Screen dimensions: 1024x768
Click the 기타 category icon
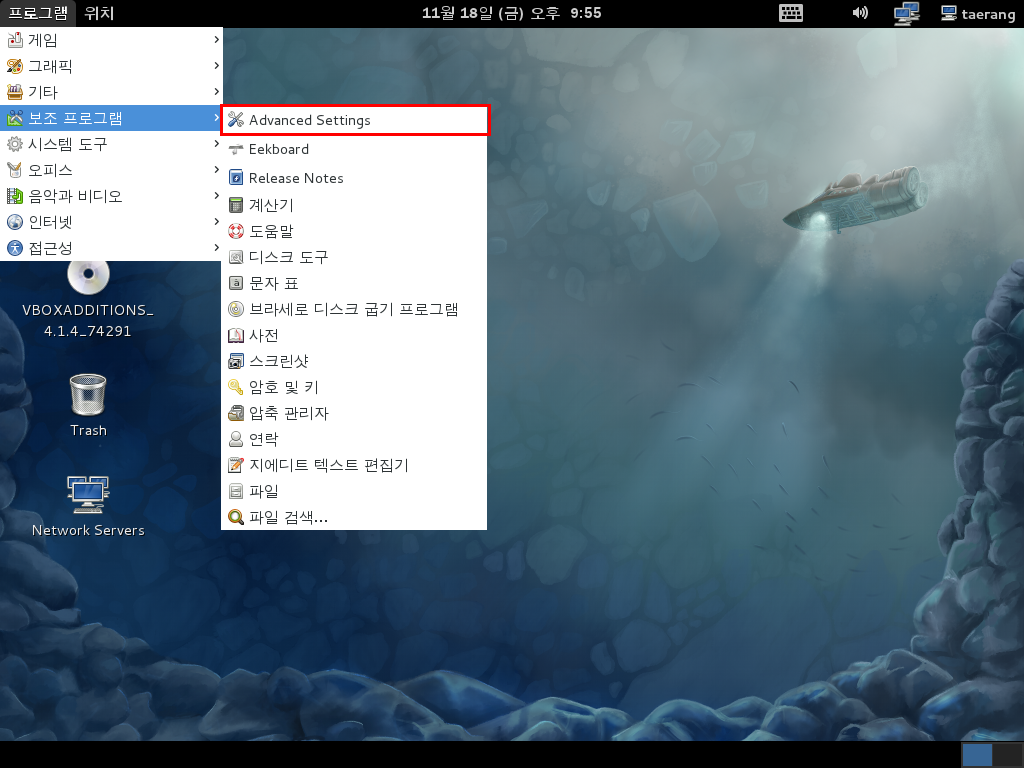(14, 92)
